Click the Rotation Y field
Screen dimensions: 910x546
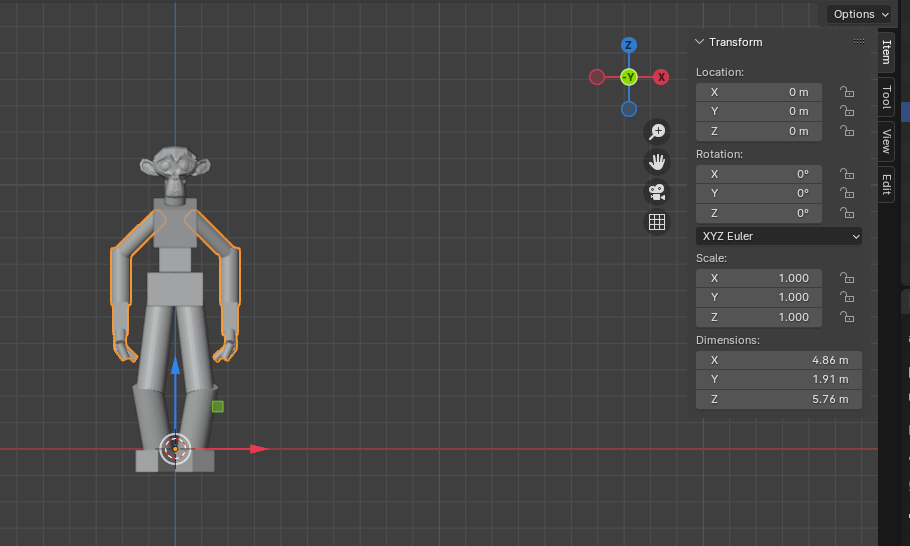point(759,193)
